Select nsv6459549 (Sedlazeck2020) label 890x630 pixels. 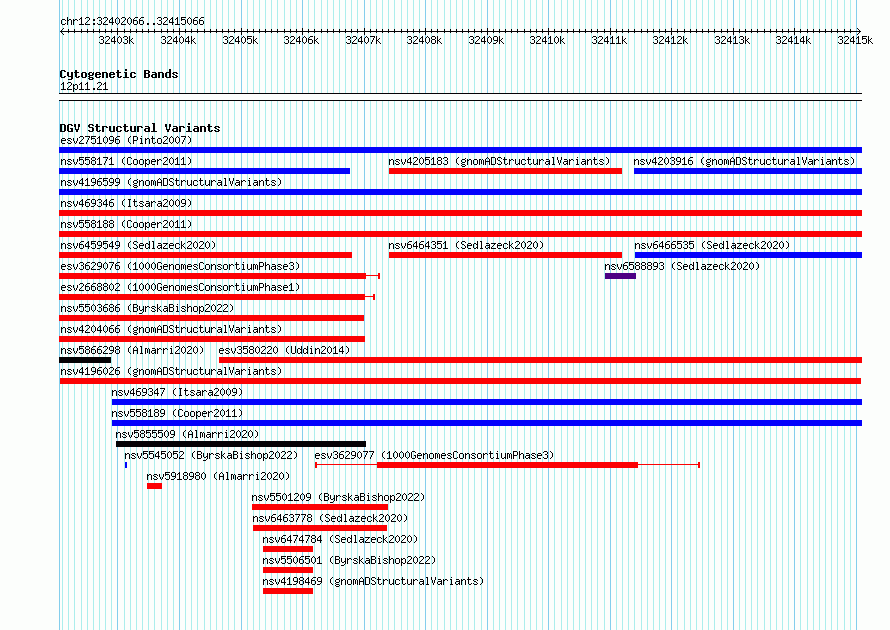pyautogui.click(x=138, y=245)
